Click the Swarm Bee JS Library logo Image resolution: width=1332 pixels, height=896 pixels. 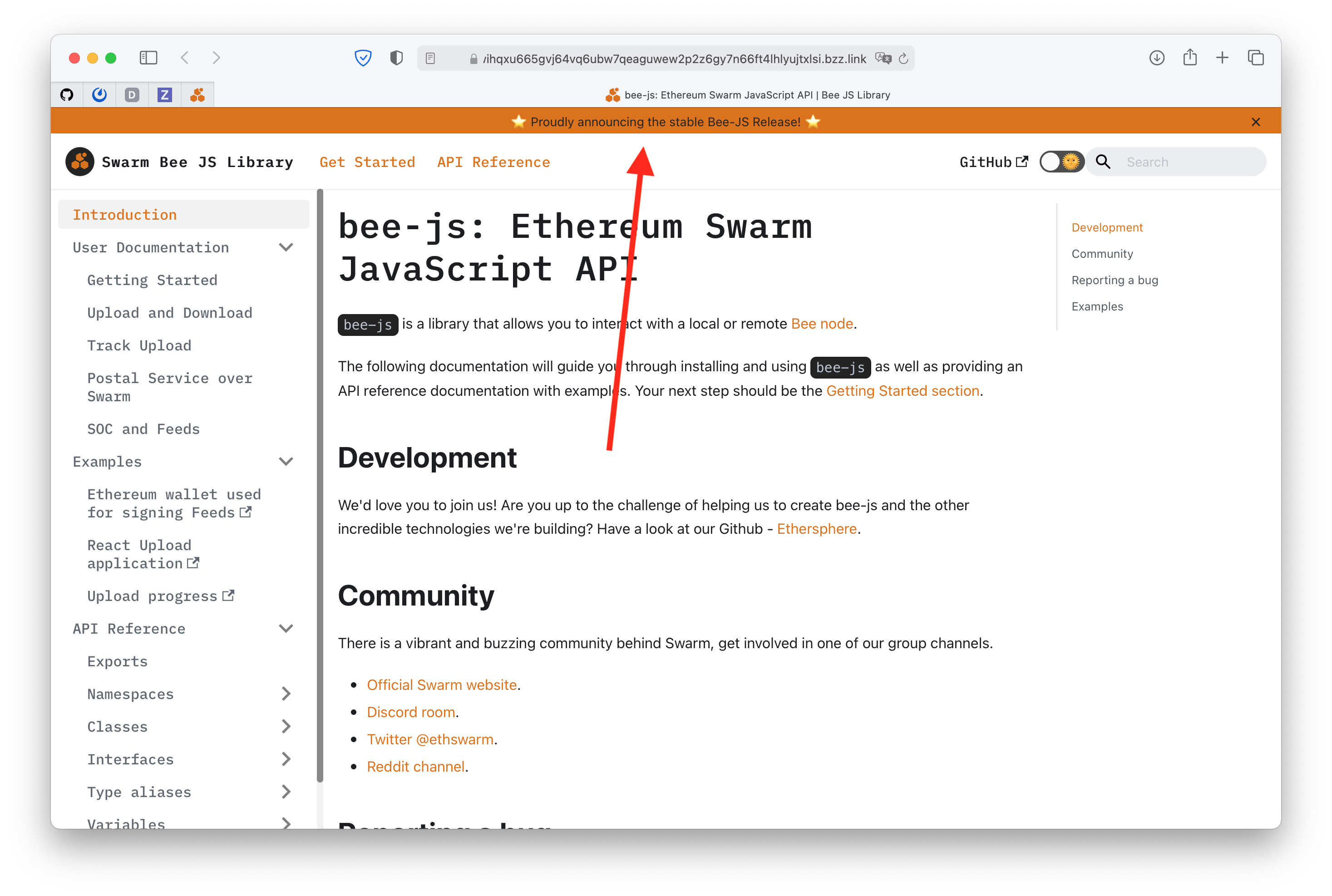click(x=80, y=162)
